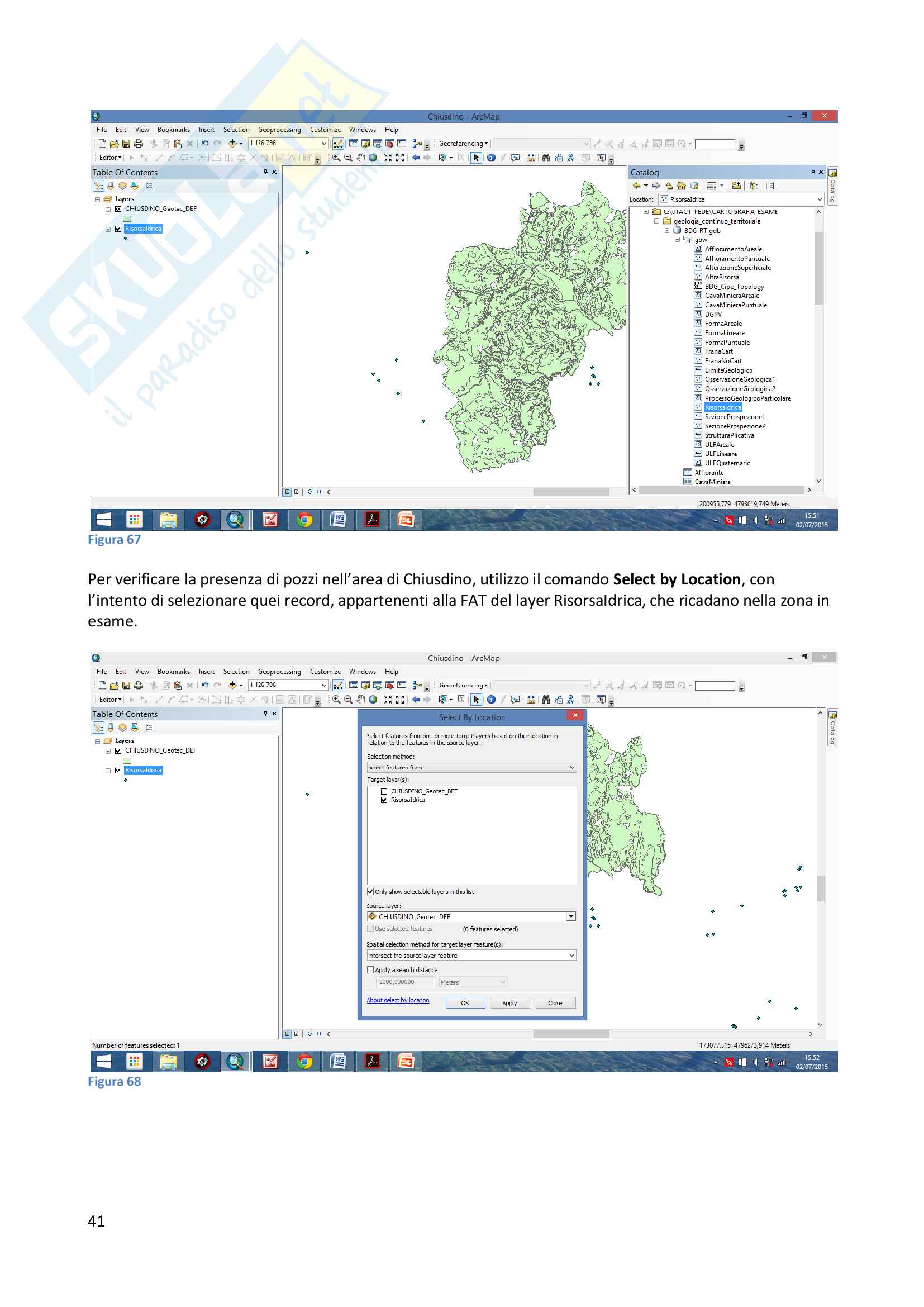The image size is (924, 1307).
Task: Click the Catalog tree's vertical scrollbar thumb
Action: 818,268
